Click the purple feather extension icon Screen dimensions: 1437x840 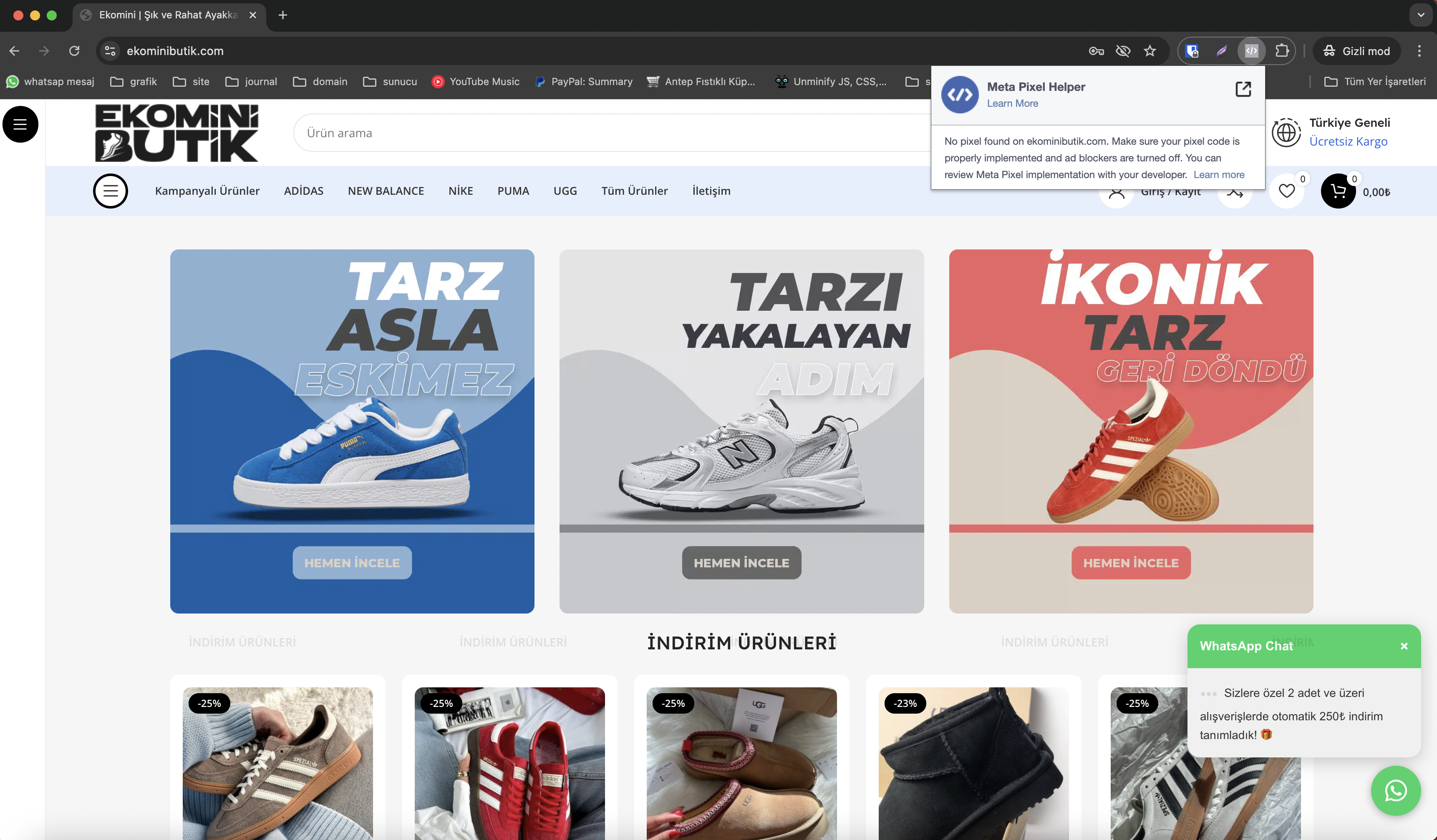(x=1221, y=51)
